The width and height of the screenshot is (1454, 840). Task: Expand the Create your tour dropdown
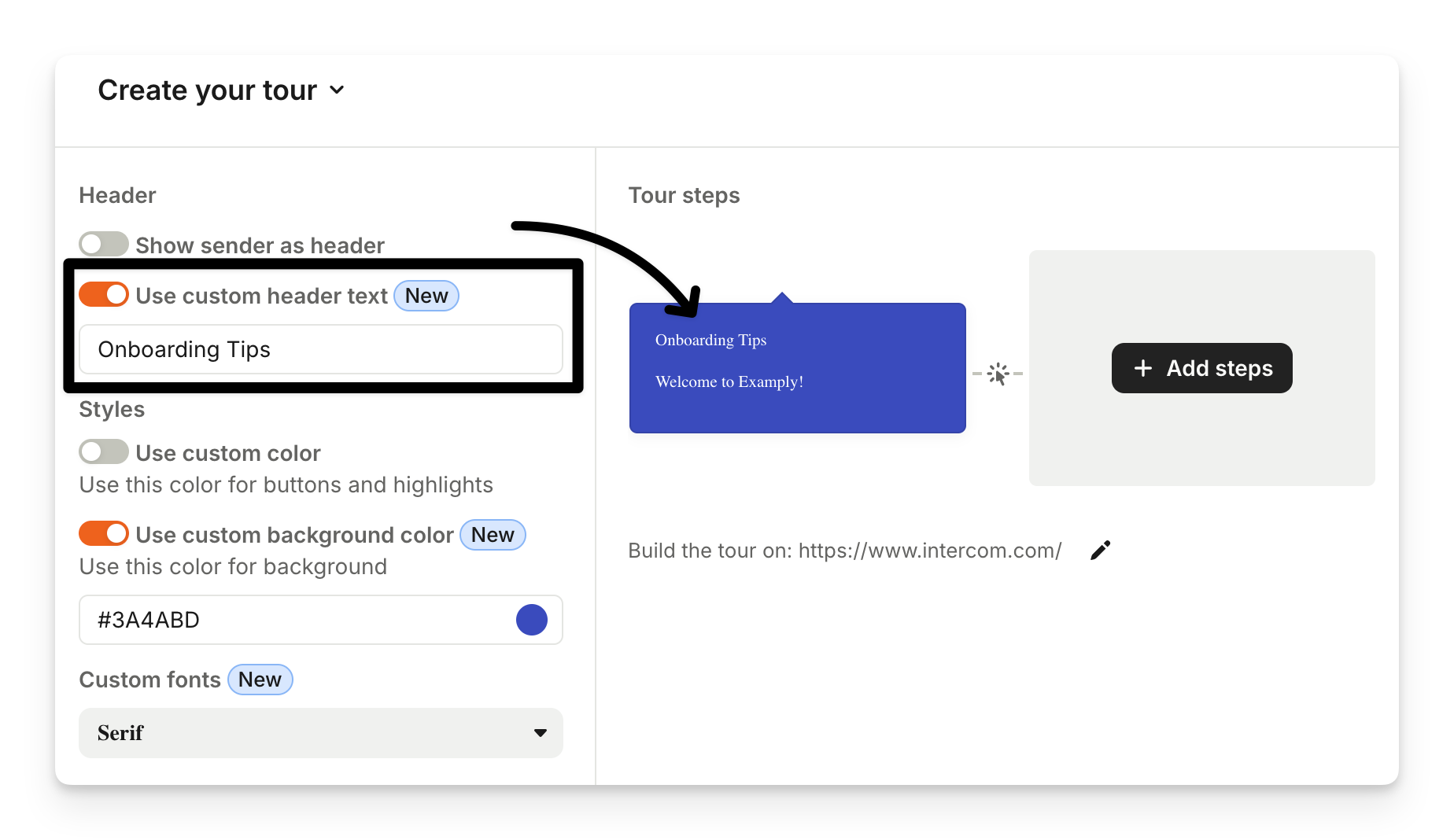[338, 90]
